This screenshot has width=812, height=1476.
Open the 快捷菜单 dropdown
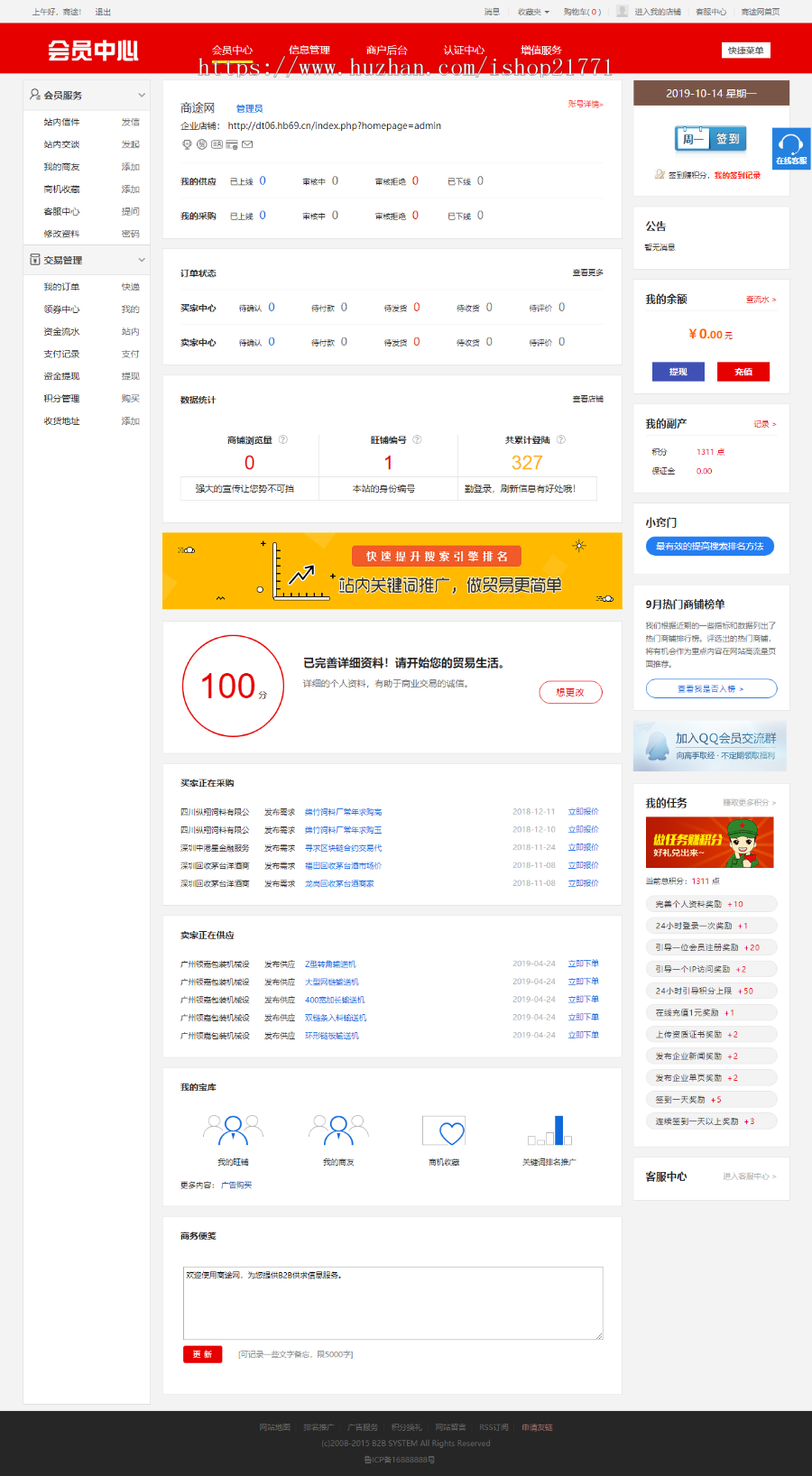coord(746,51)
